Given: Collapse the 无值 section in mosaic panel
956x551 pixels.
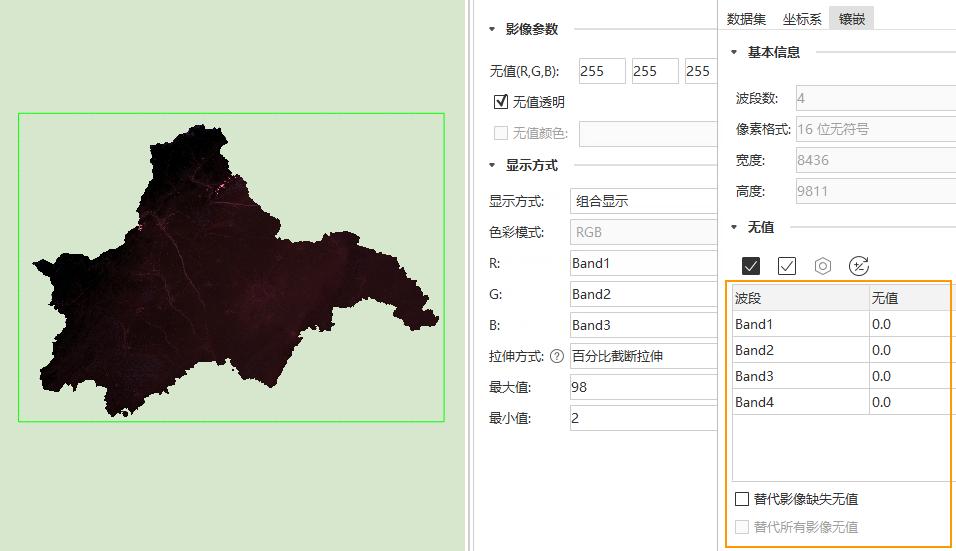Looking at the screenshot, I should click(x=734, y=228).
